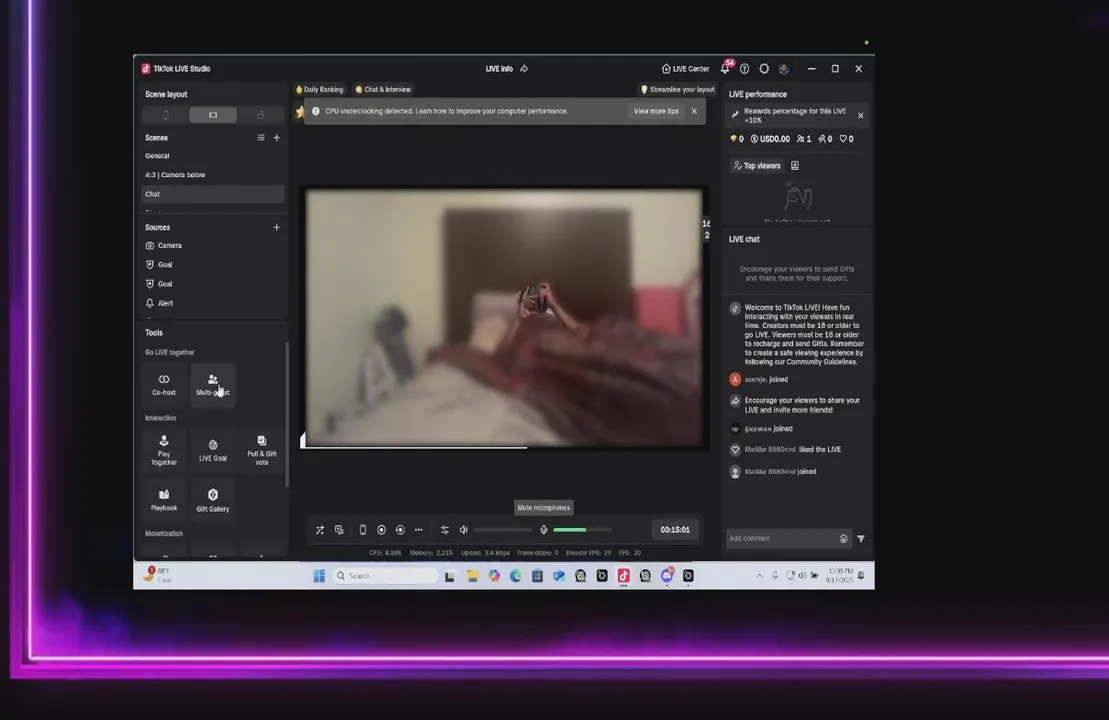Viewport: 1109px width, 720px height.
Task: Click the magic wand effects icon
Action: 320,530
